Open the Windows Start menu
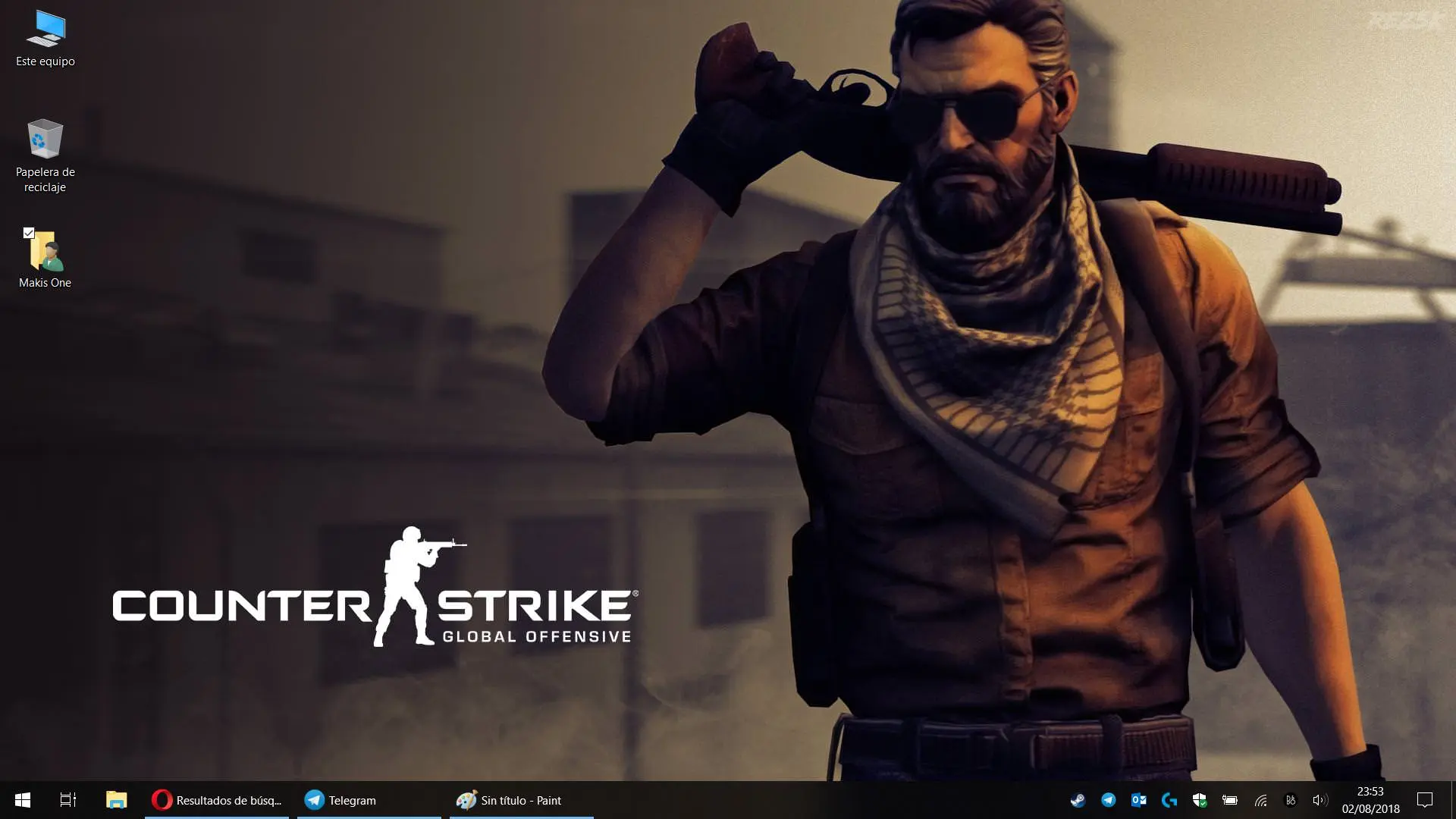This screenshot has width=1456, height=819. 23,800
